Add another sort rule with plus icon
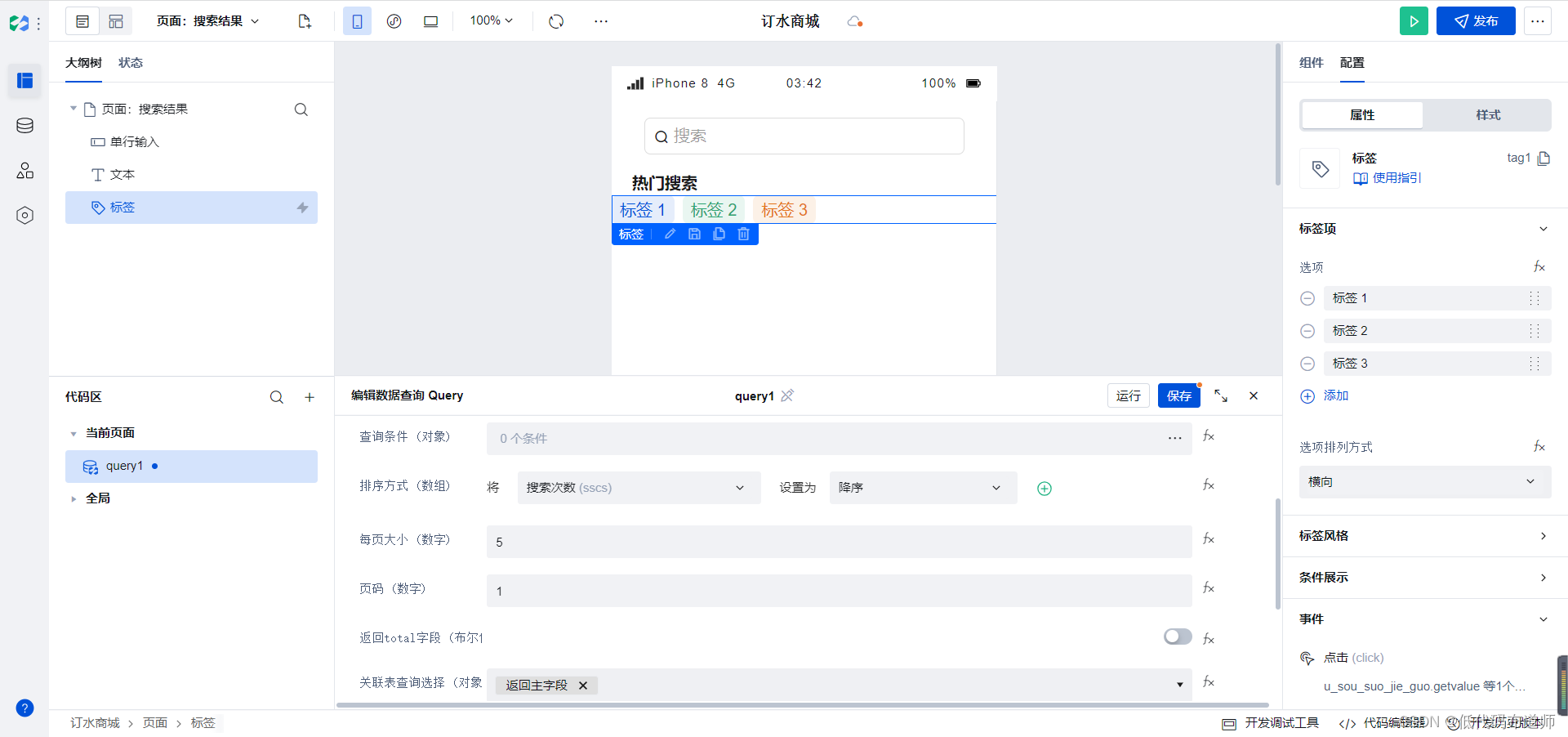 click(1044, 489)
